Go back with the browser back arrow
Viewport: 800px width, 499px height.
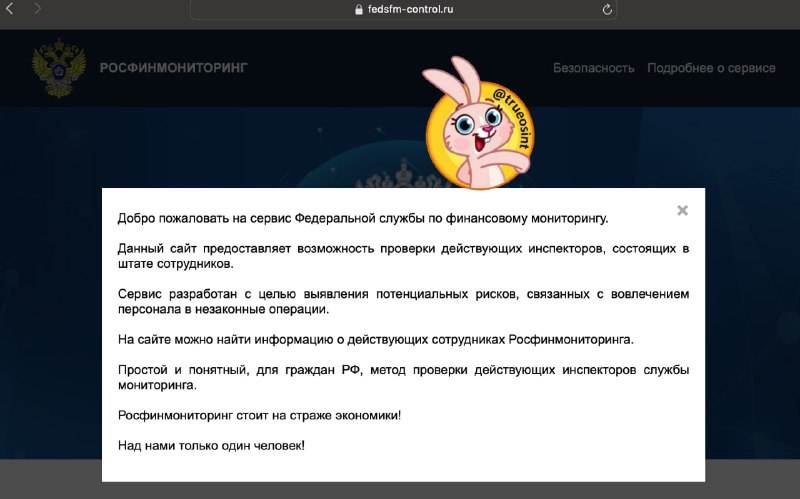[9, 8]
